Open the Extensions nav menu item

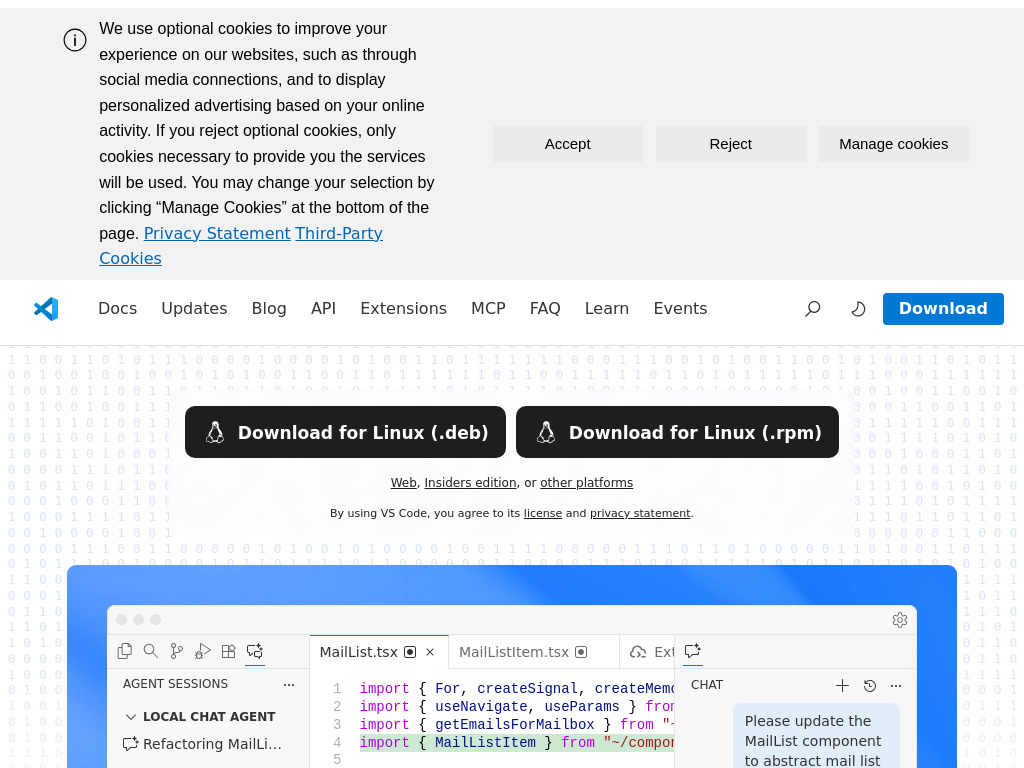[403, 309]
